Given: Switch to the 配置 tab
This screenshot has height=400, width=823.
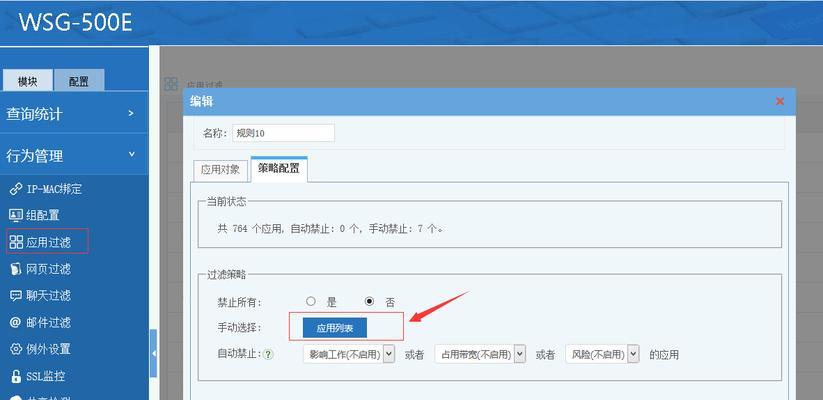Looking at the screenshot, I should click(x=79, y=81).
